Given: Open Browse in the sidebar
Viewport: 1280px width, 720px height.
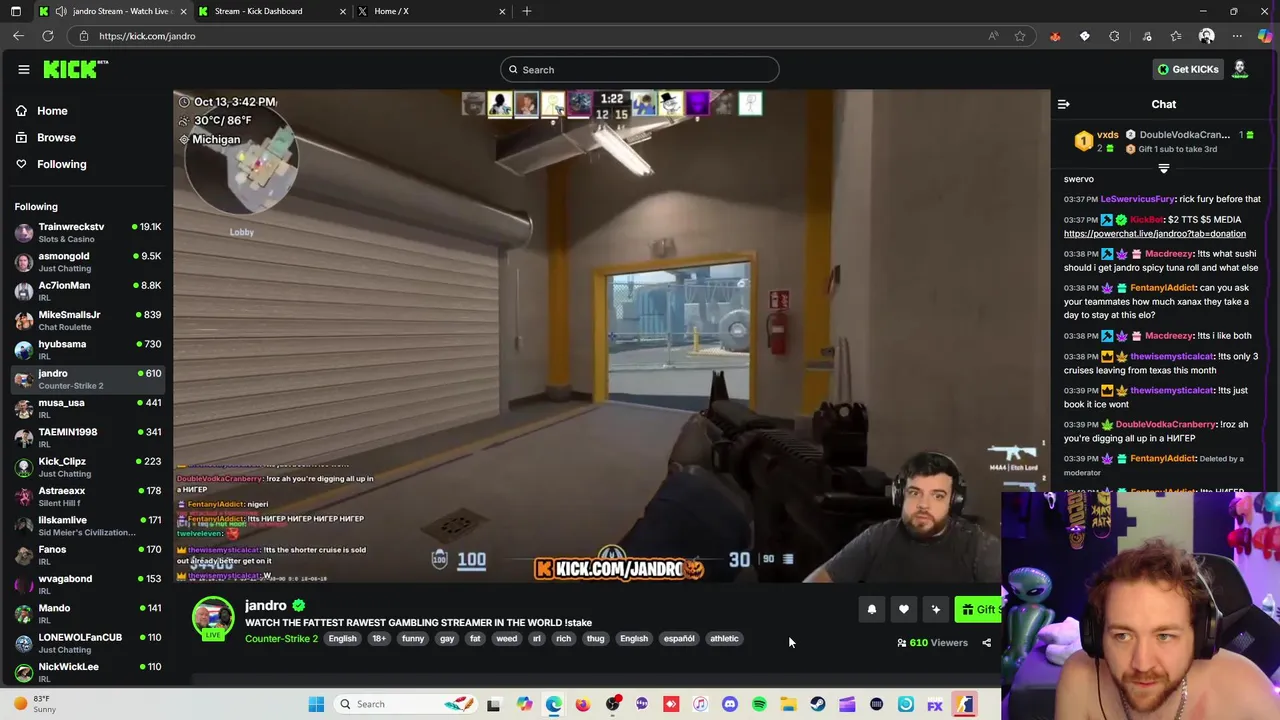Looking at the screenshot, I should tap(56, 137).
